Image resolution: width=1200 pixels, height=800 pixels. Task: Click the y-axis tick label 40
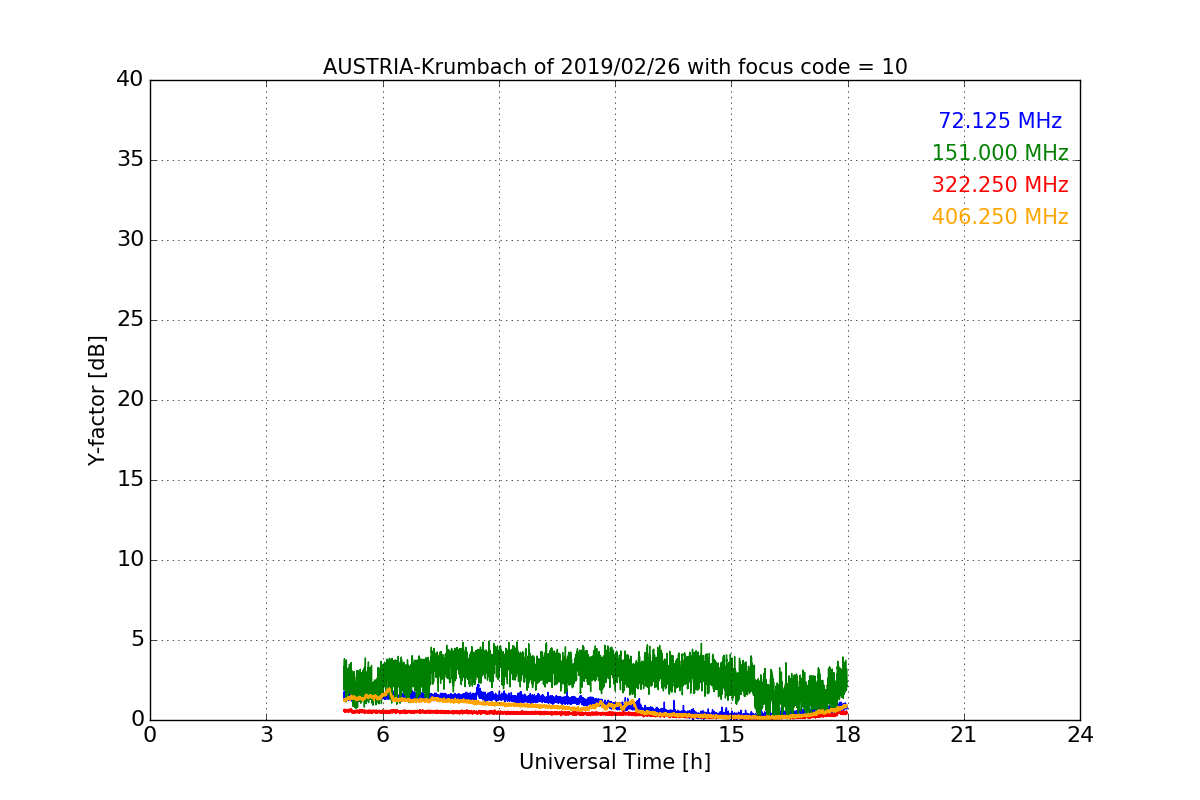(x=130, y=80)
